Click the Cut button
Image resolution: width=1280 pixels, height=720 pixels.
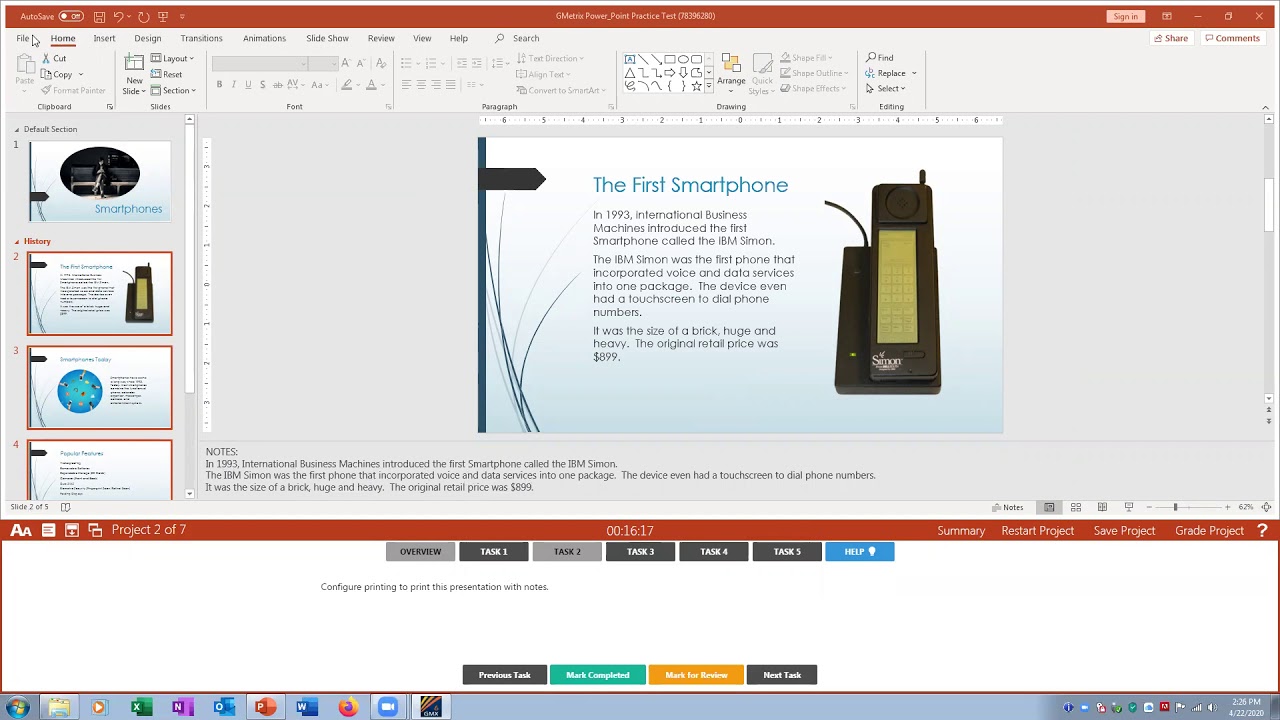pos(54,58)
